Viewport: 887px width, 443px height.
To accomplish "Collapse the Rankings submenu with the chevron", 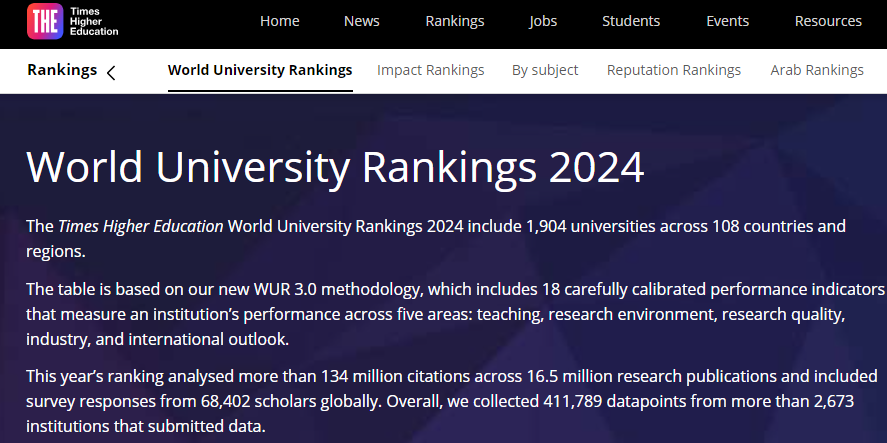I will pos(111,72).
